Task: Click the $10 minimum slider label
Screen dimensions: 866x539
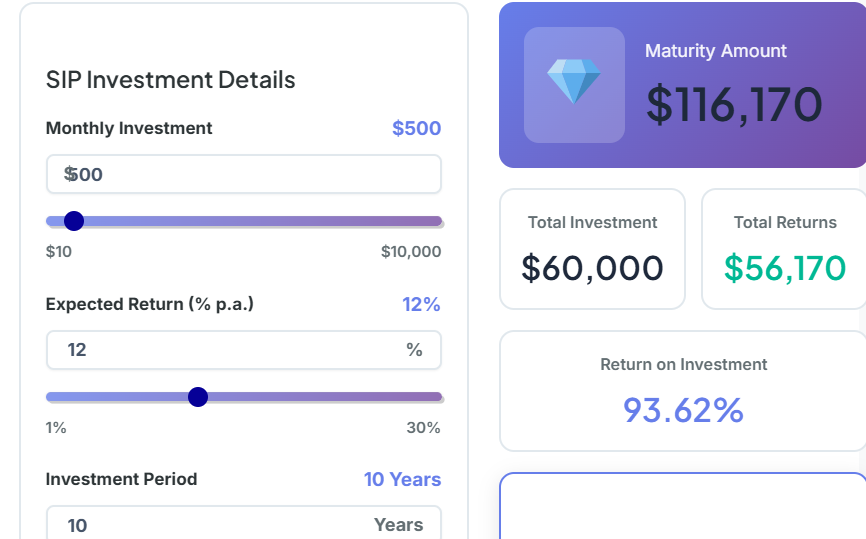Action: point(59,252)
